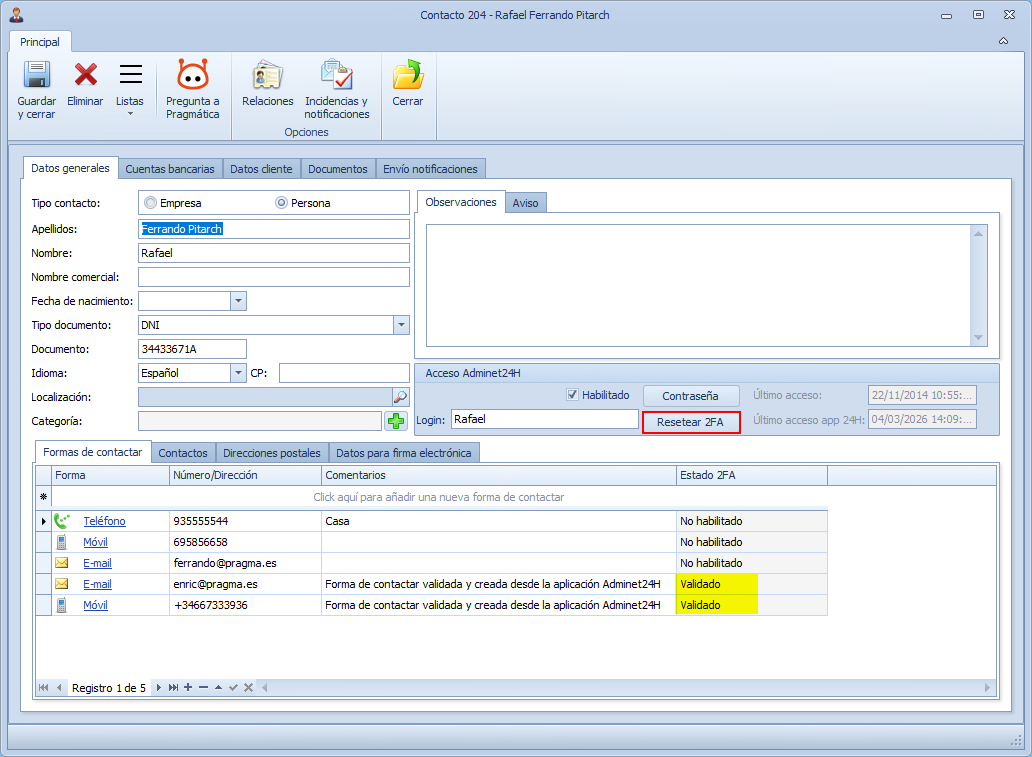Screen dimensions: 1032x757
Task: Open the Fecha de nacimiento date picker
Action: point(238,301)
